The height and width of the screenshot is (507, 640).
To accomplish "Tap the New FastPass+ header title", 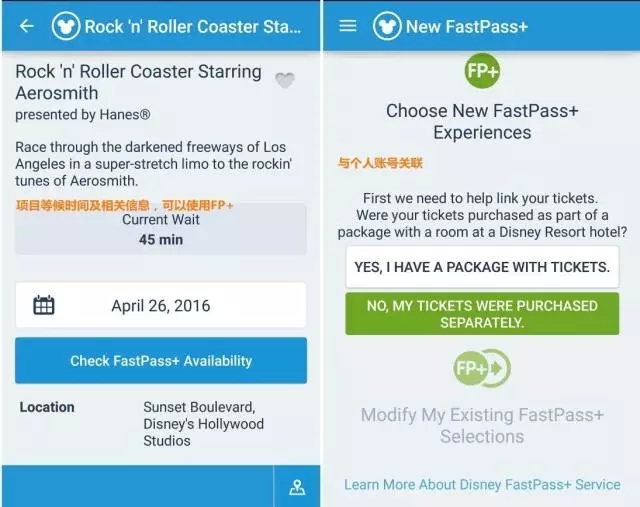I will pos(467,27).
